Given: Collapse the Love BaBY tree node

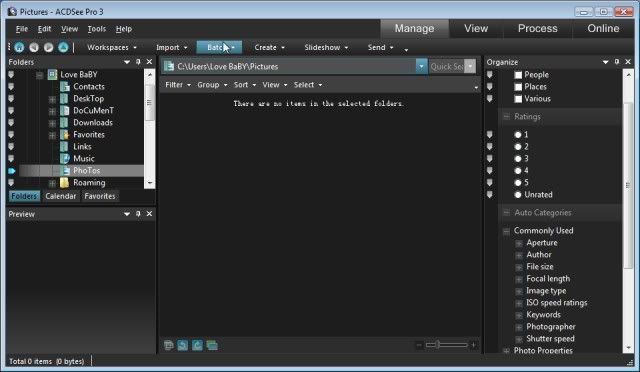Looking at the screenshot, I should 40,75.
